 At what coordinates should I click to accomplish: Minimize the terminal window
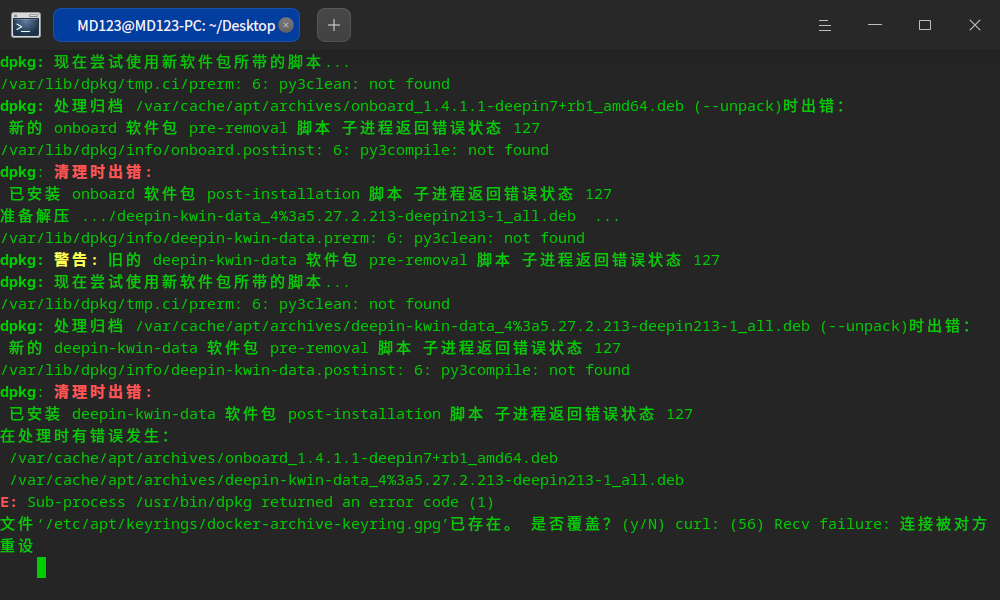pyautogui.click(x=875, y=26)
